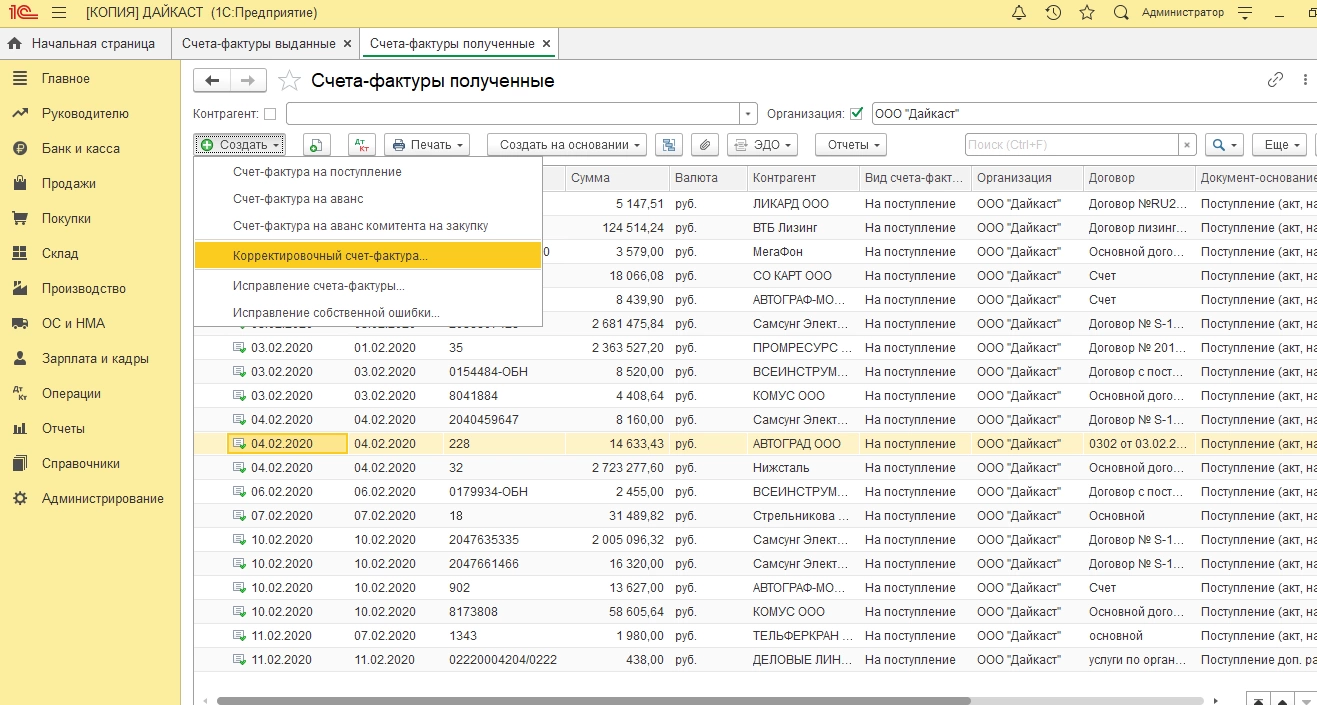Click the Отчеты toolbar button
The image size is (1317, 705).
[850, 145]
